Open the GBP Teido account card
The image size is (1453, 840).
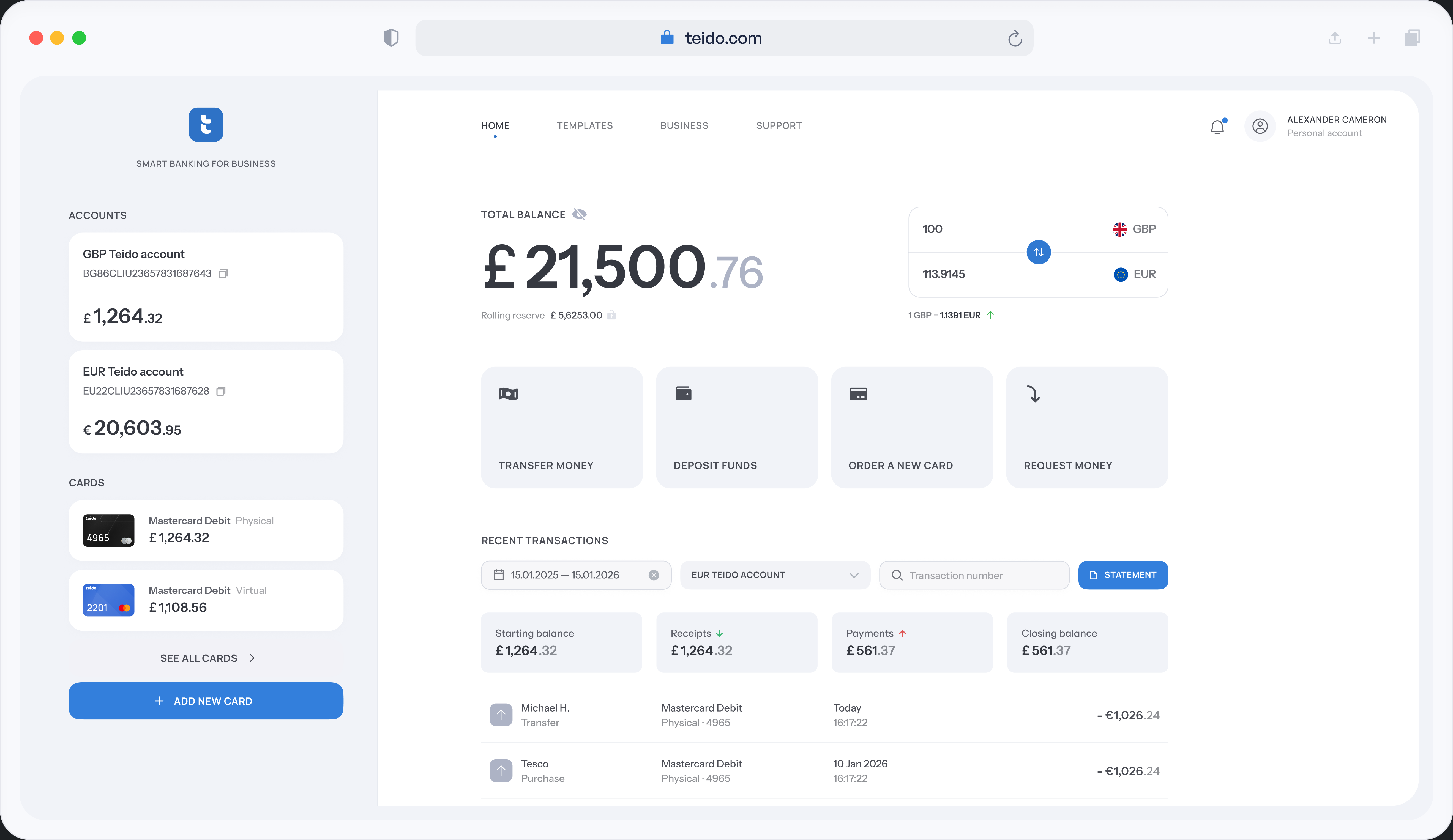(x=206, y=287)
